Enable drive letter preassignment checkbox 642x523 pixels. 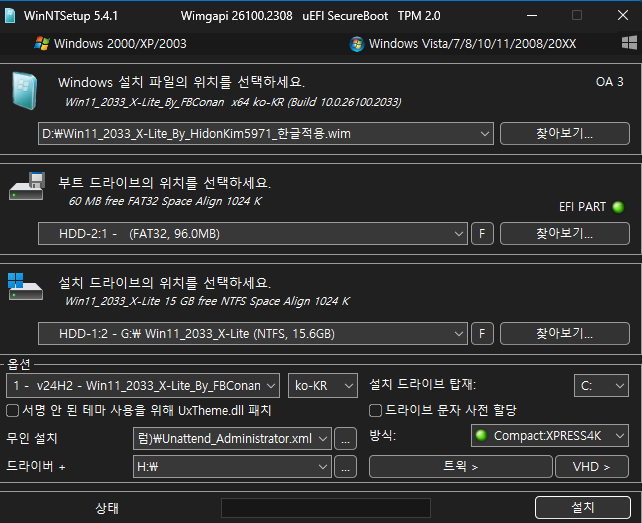pos(375,410)
